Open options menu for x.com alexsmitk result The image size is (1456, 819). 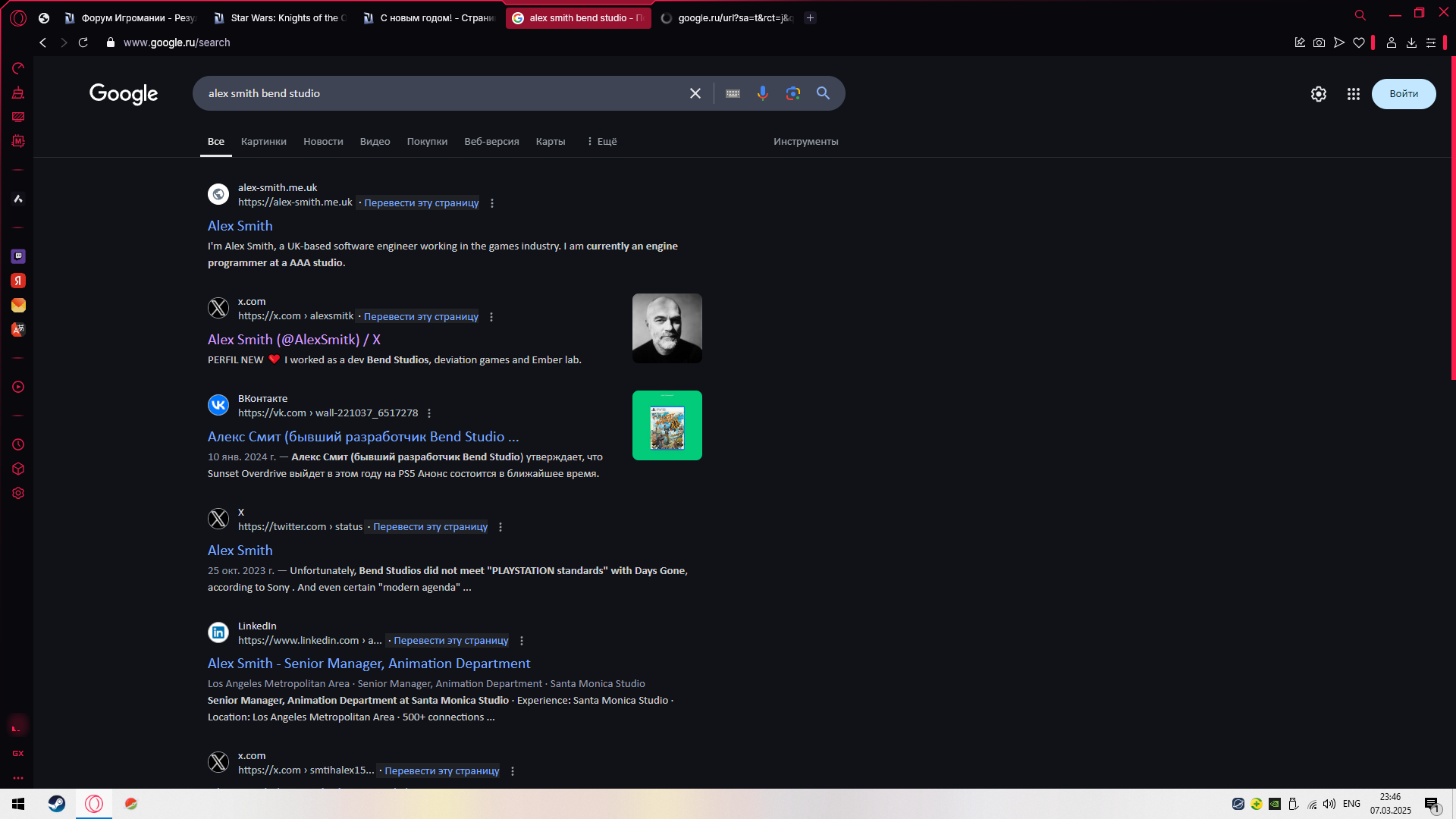[491, 317]
